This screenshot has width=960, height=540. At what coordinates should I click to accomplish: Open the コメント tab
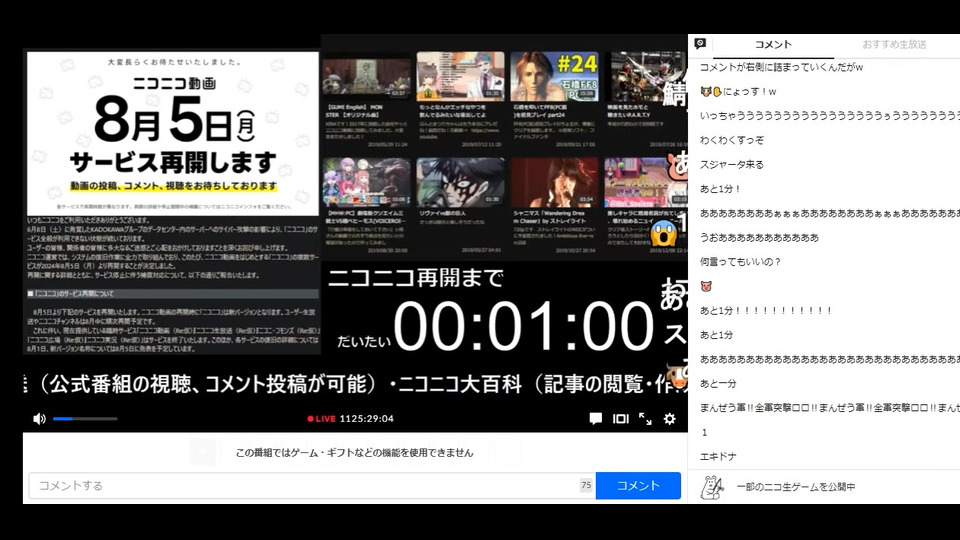[x=773, y=45]
